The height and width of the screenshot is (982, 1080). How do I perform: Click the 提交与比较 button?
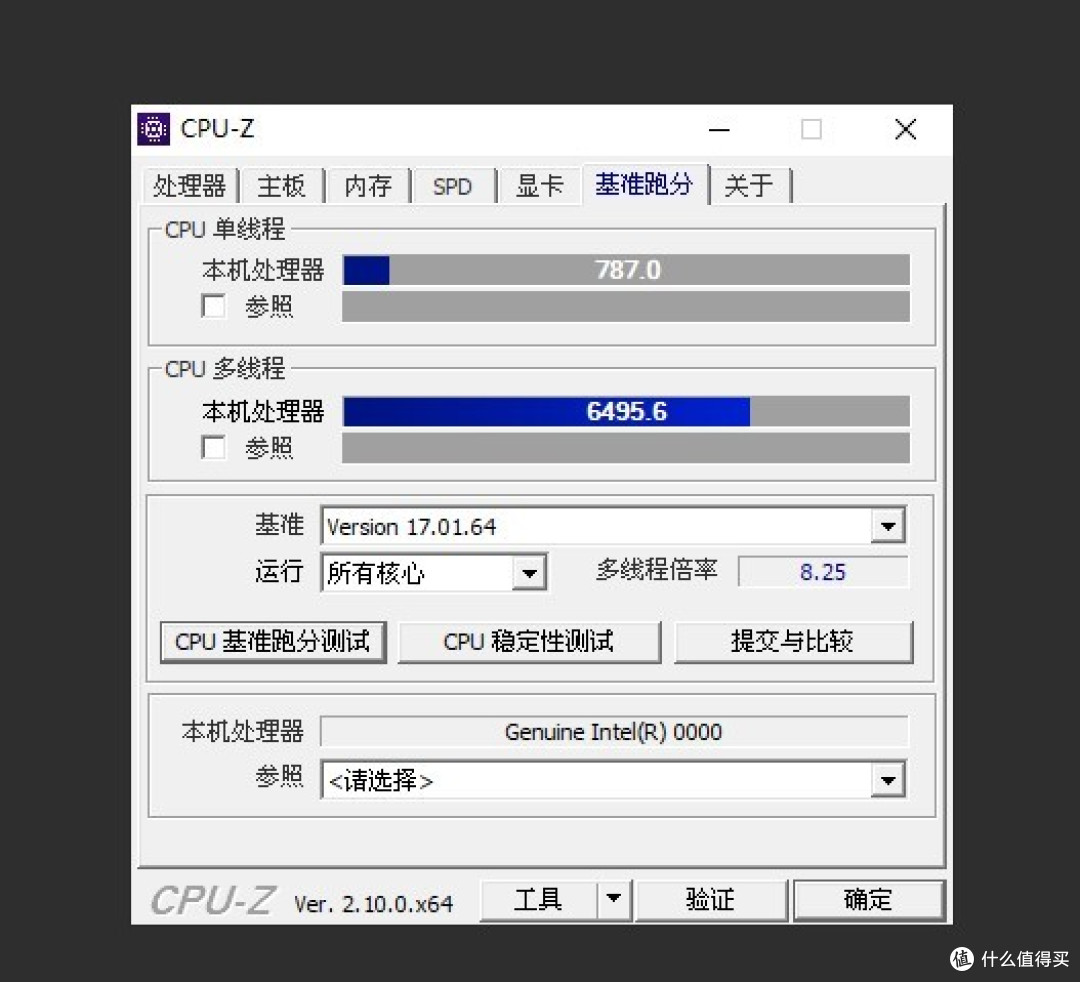[793, 642]
